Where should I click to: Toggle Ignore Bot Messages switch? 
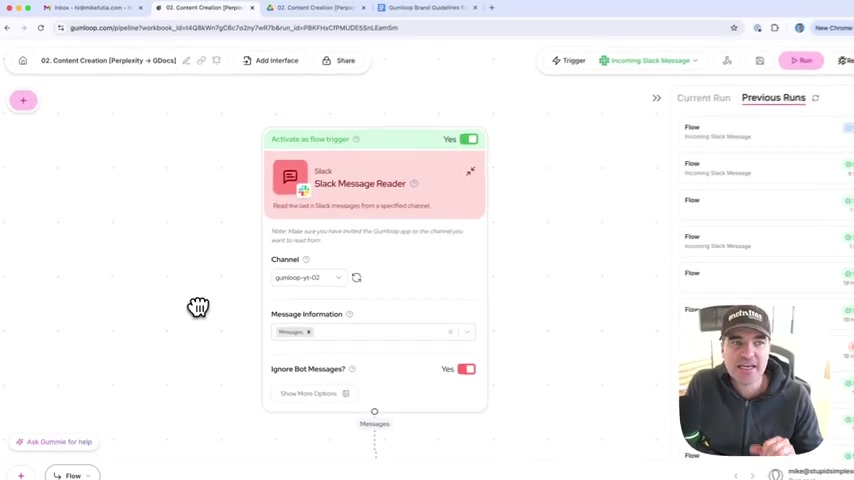(x=466, y=369)
